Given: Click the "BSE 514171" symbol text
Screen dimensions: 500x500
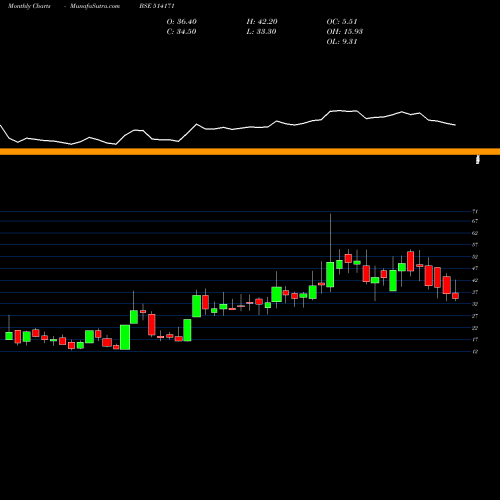Looking at the screenshot, I should [157, 6].
